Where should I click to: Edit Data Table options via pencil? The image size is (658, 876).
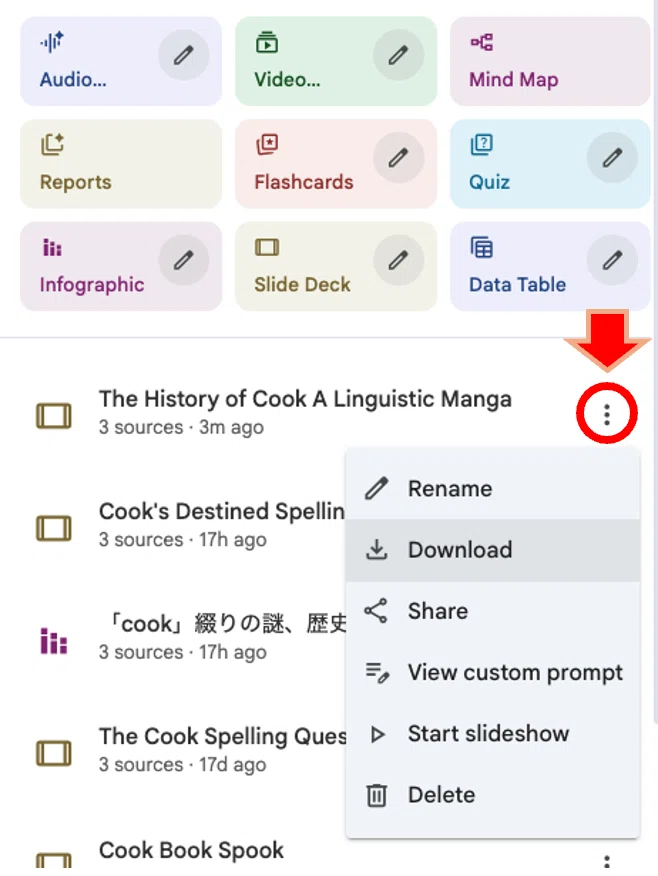[x=612, y=260]
